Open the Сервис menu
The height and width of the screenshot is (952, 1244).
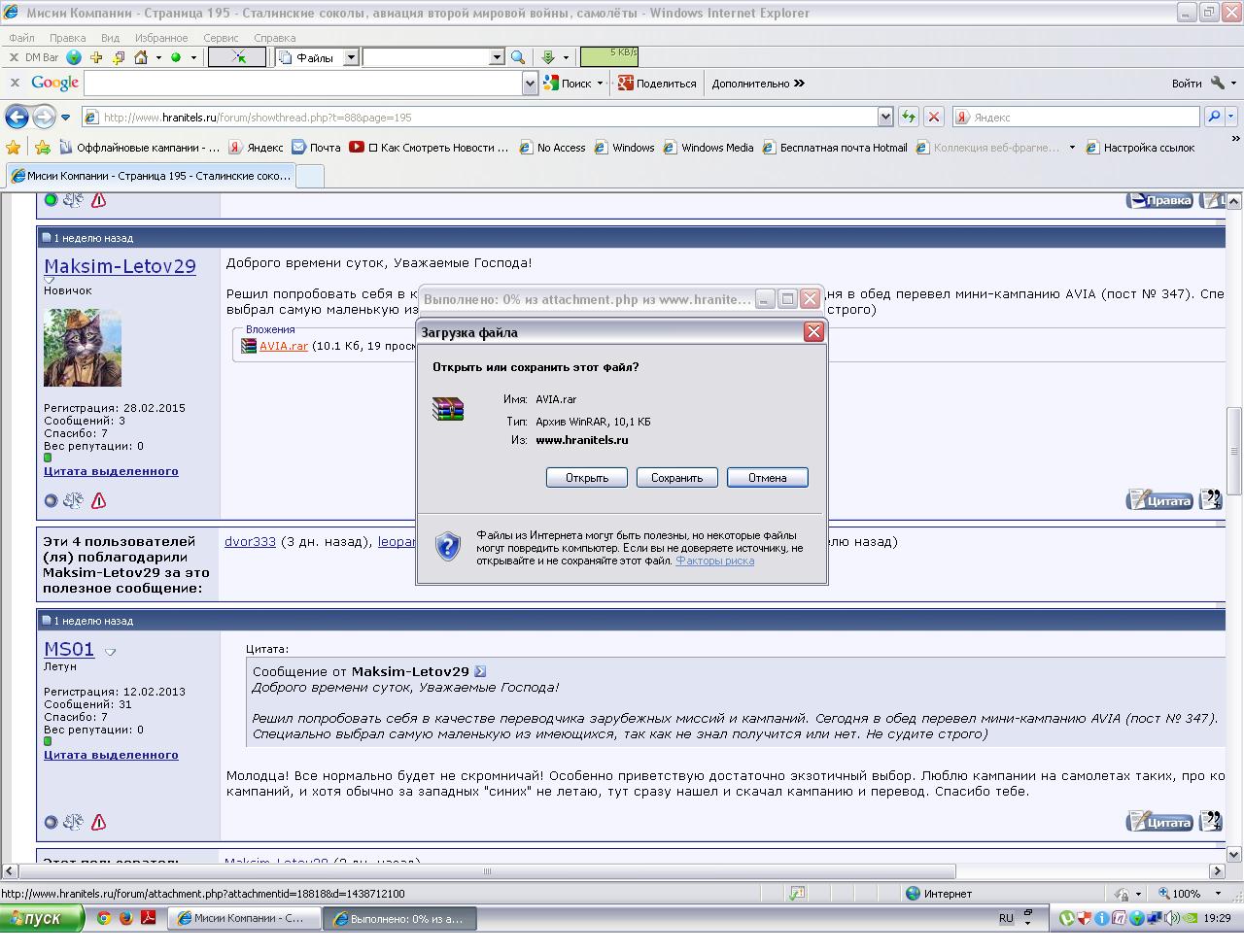[221, 38]
